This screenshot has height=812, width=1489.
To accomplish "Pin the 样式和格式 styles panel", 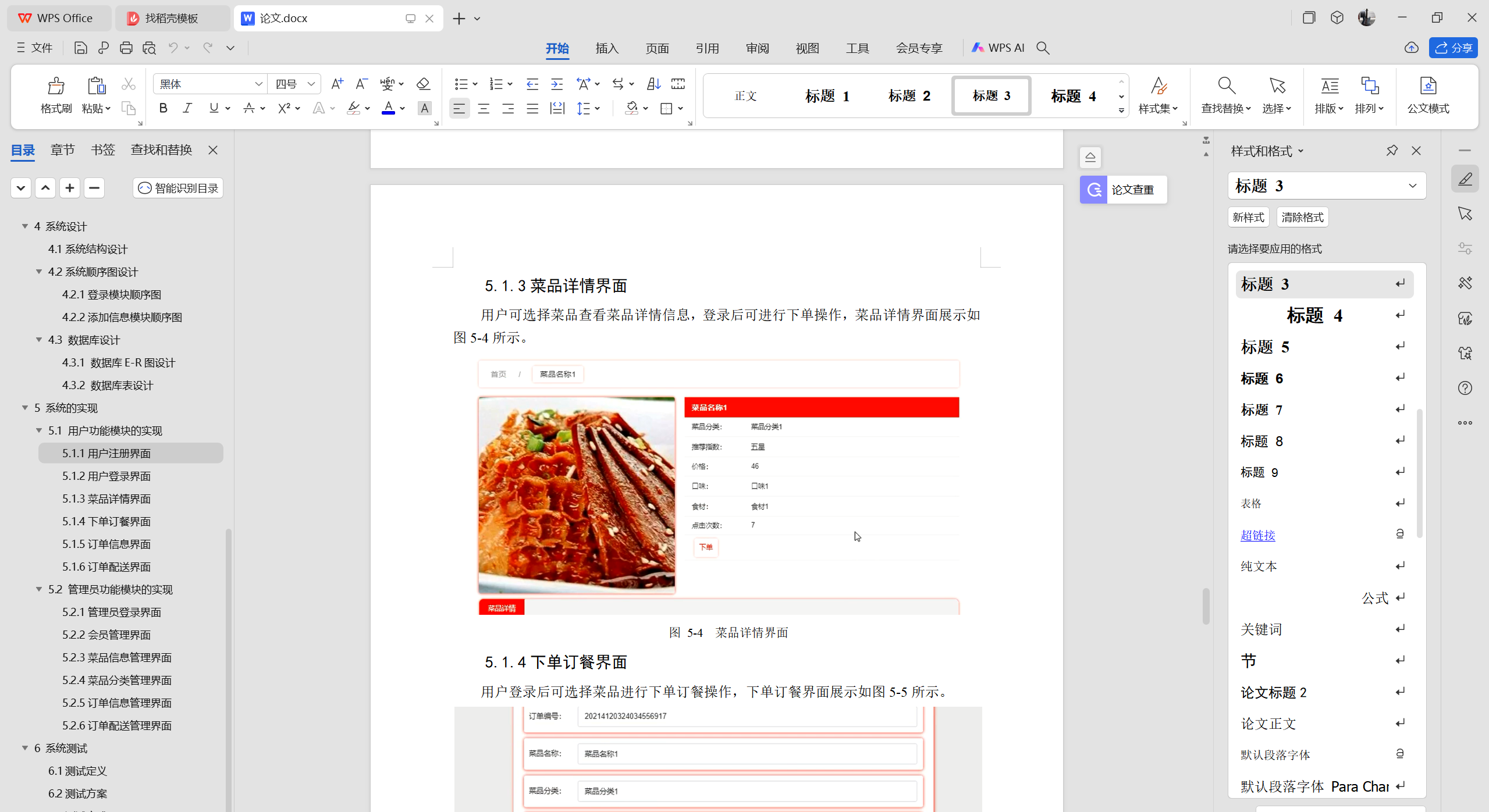I will point(1391,151).
